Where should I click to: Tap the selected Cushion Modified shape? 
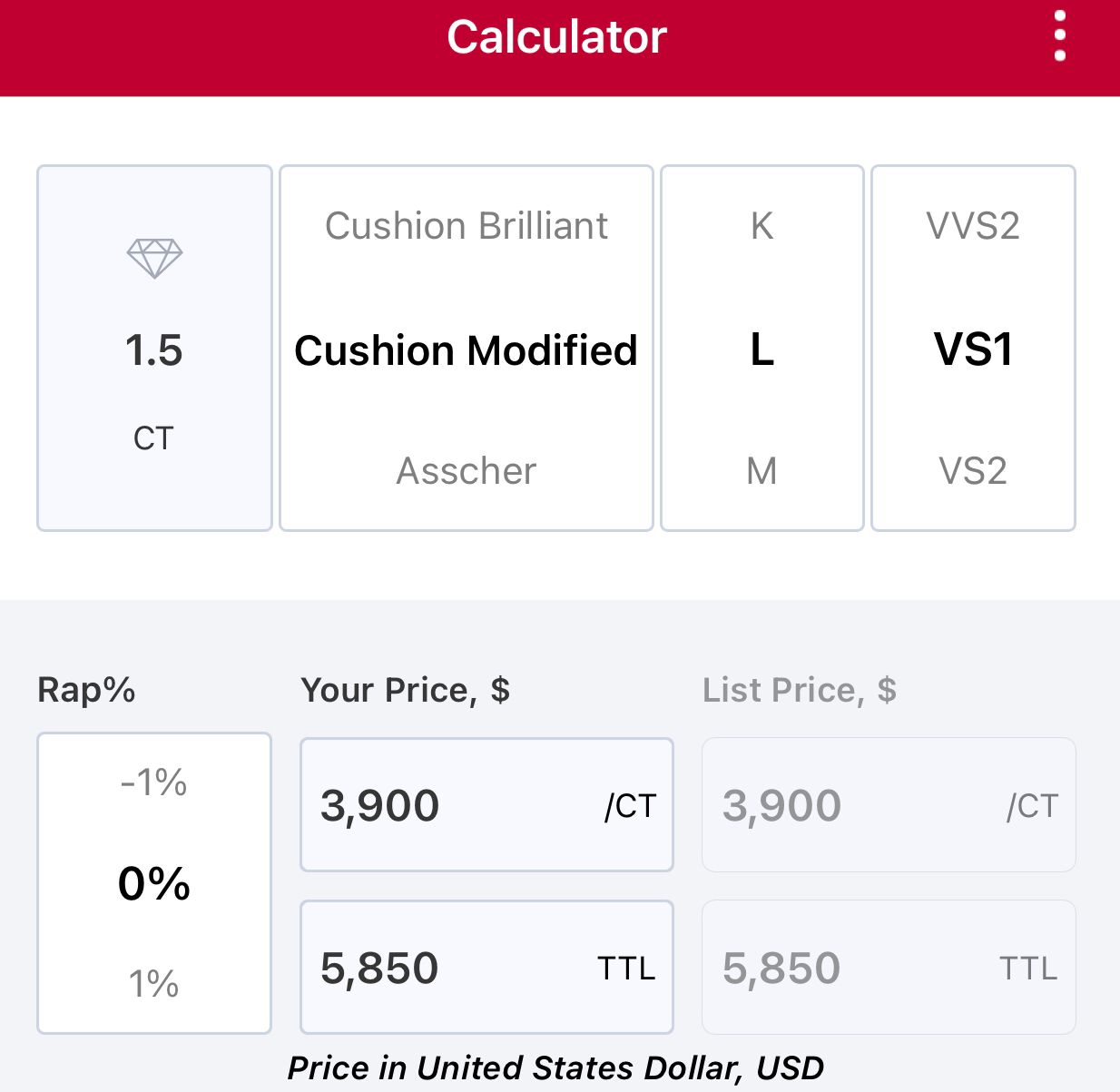(467, 350)
